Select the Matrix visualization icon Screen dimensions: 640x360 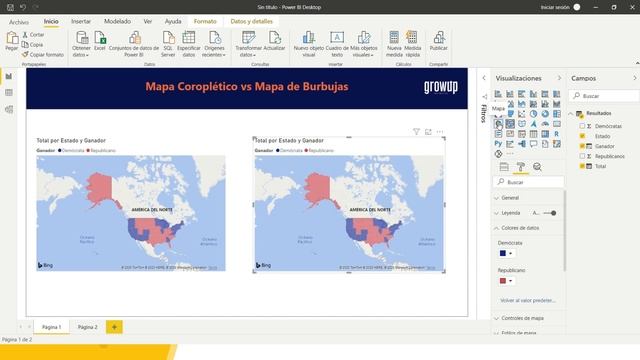click(545, 134)
